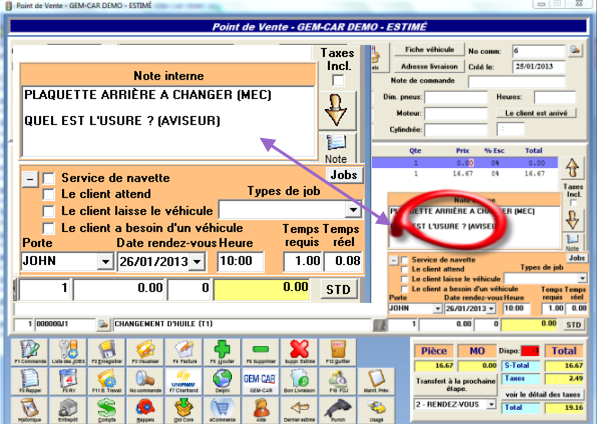Viewport: 597px width, 424px height.
Task: Click the folder icon next to No comm. field
Action: point(575,50)
